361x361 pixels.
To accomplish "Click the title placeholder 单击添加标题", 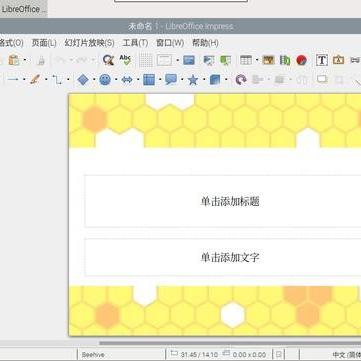I will 230,202.
